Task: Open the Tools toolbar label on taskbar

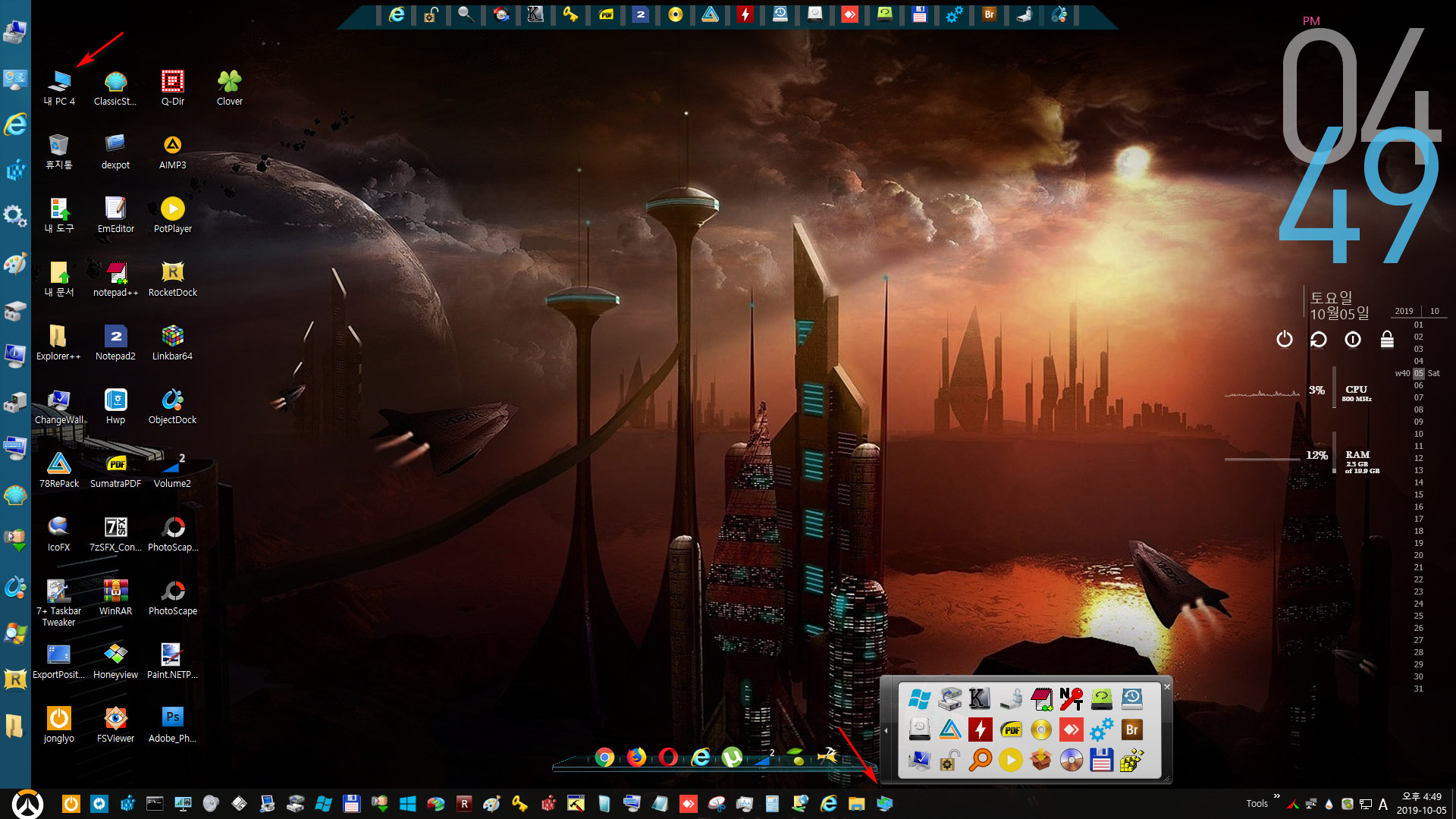Action: point(1257,803)
